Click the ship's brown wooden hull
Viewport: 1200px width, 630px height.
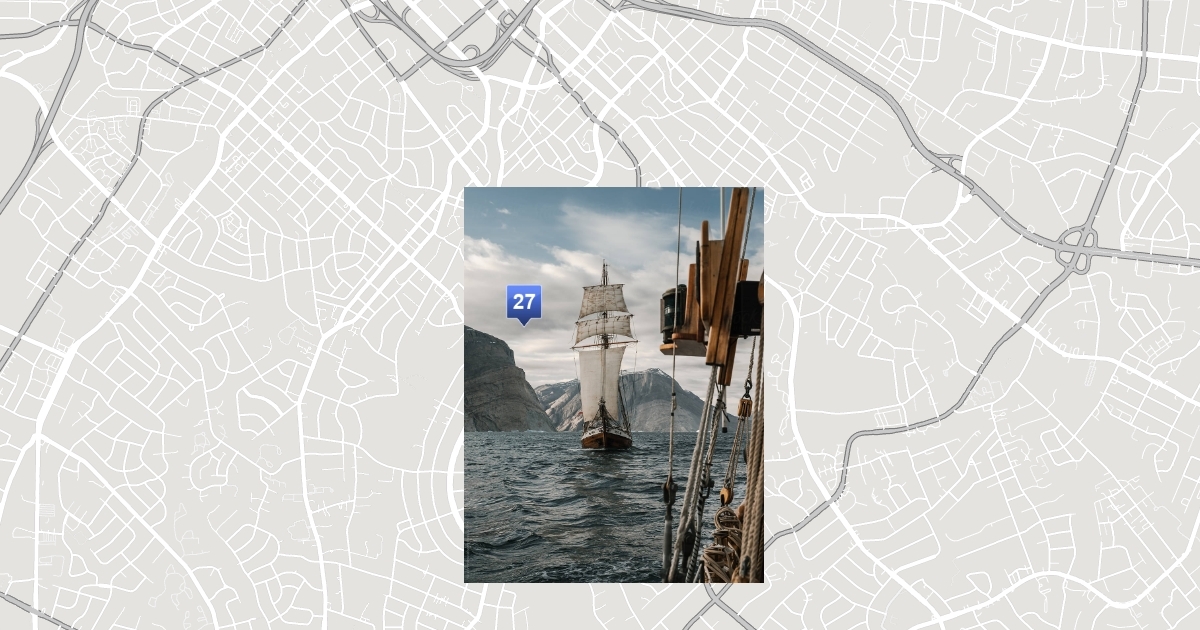tap(606, 438)
